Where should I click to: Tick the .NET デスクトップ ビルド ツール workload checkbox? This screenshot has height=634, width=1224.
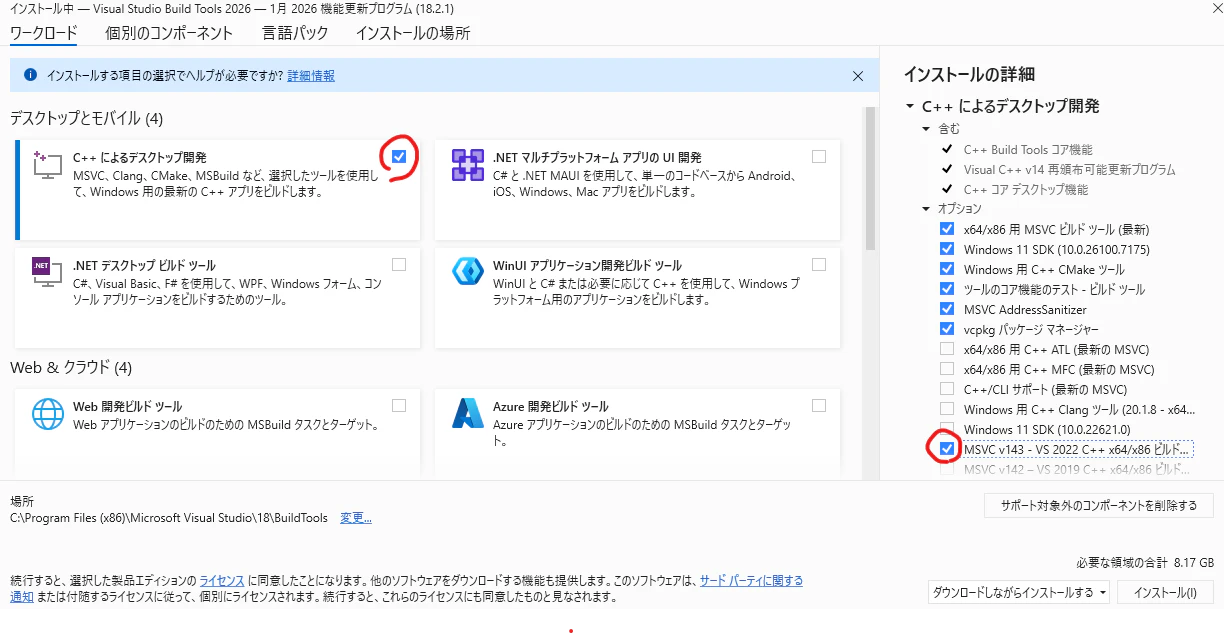point(399,265)
